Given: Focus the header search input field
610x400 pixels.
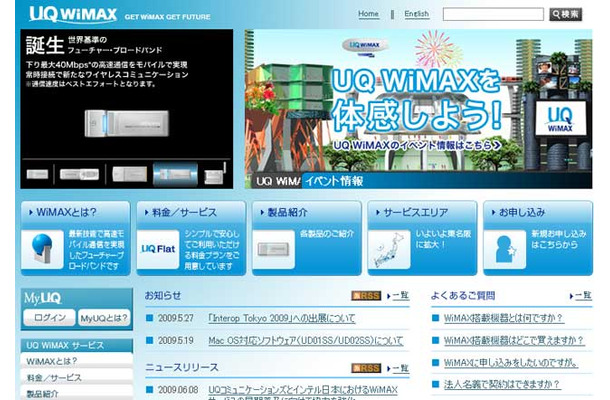Looking at the screenshot, I should pyautogui.click(x=493, y=14).
